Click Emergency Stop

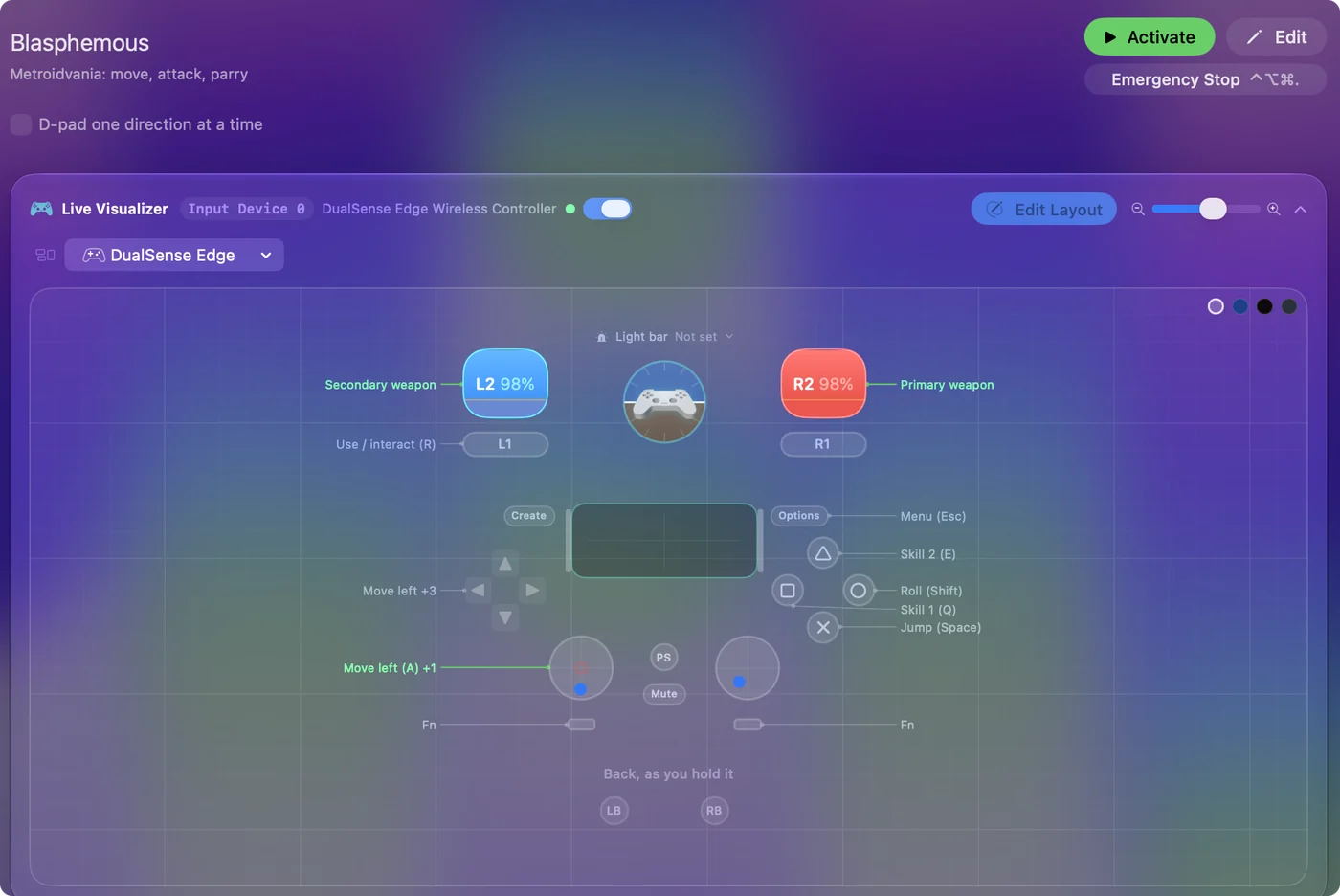pos(1205,79)
